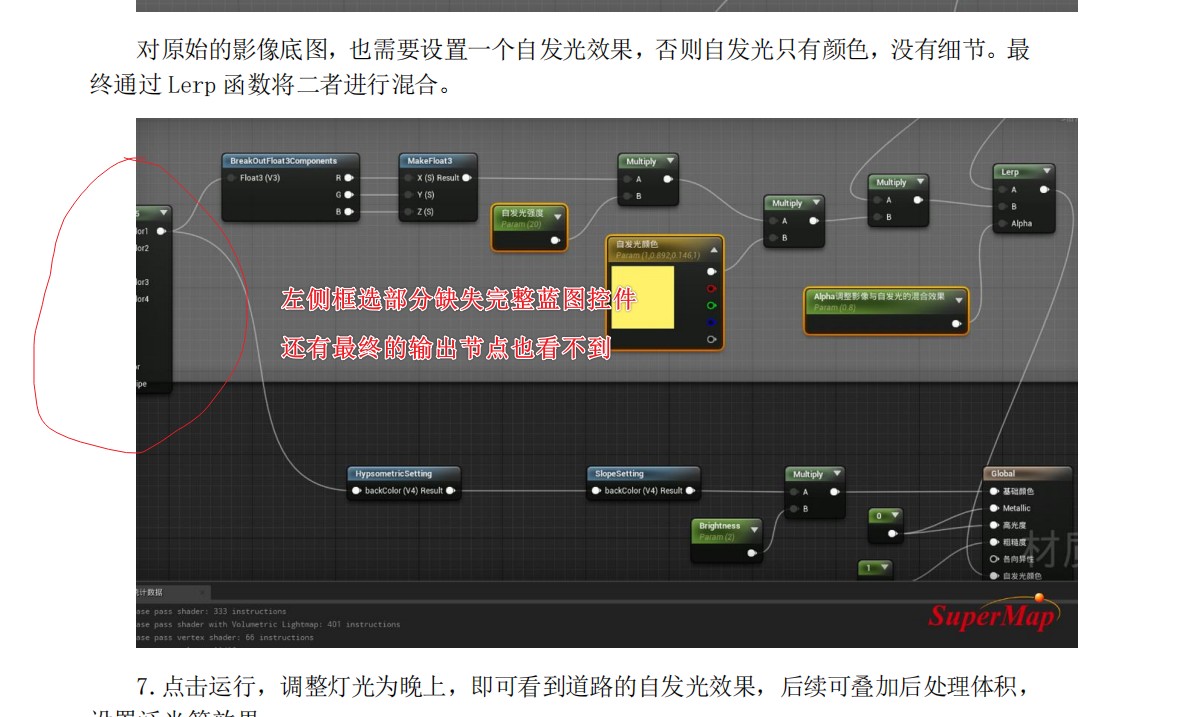Click HypsometricSetting's backColor input pin
The height and width of the screenshot is (717, 1195).
tap(357, 491)
